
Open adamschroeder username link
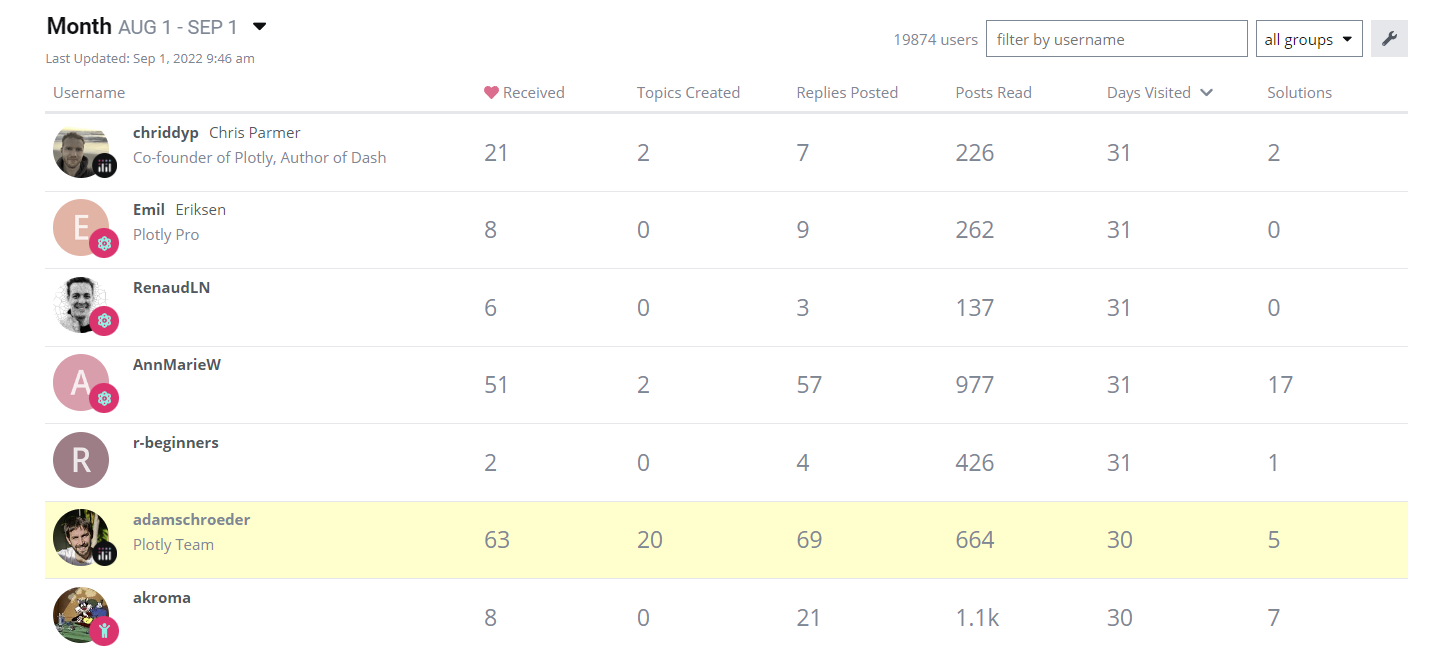[x=192, y=520]
